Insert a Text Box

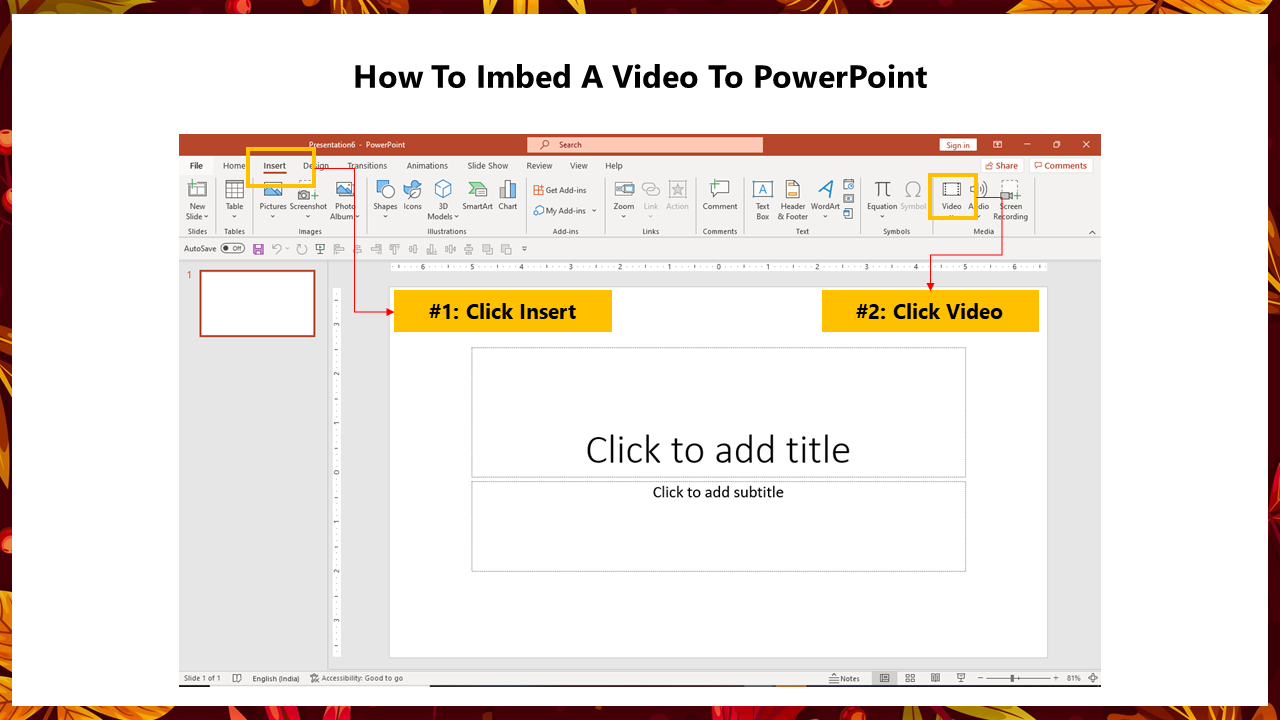[x=762, y=200]
